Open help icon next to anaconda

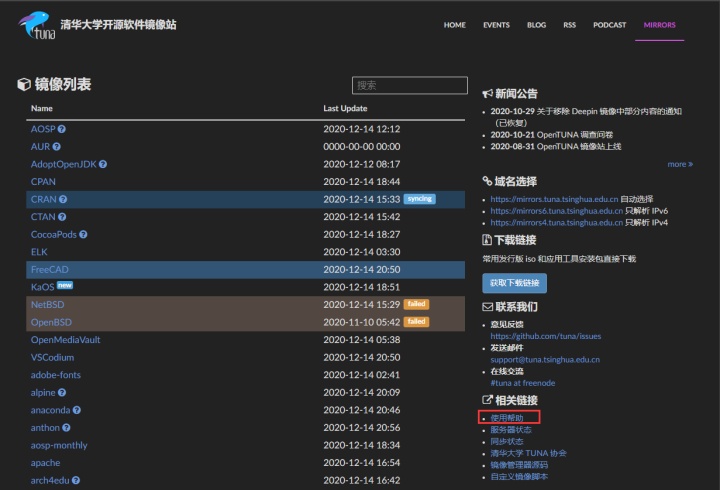(77, 410)
